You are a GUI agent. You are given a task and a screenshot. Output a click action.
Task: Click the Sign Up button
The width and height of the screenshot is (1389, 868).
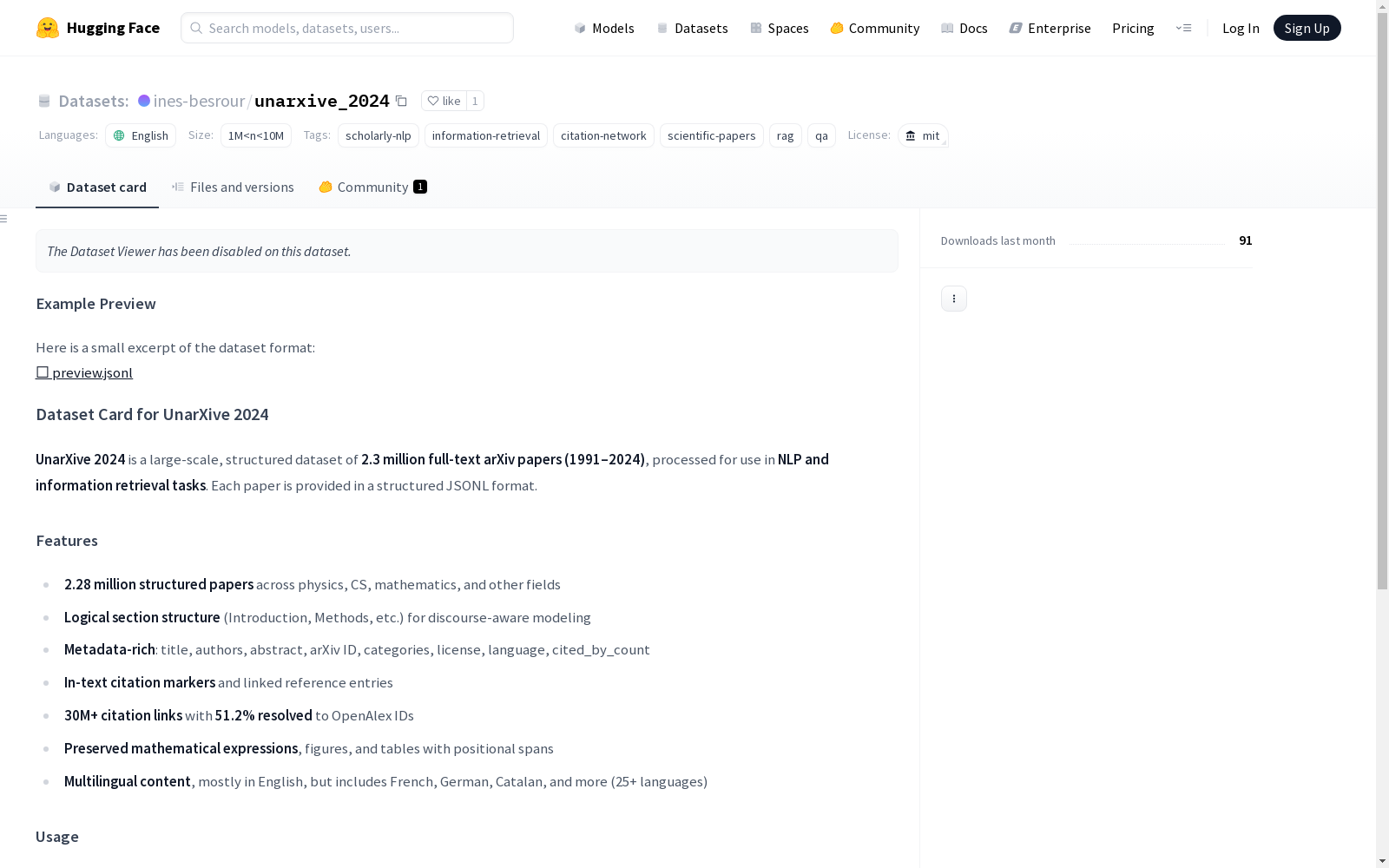tap(1307, 28)
